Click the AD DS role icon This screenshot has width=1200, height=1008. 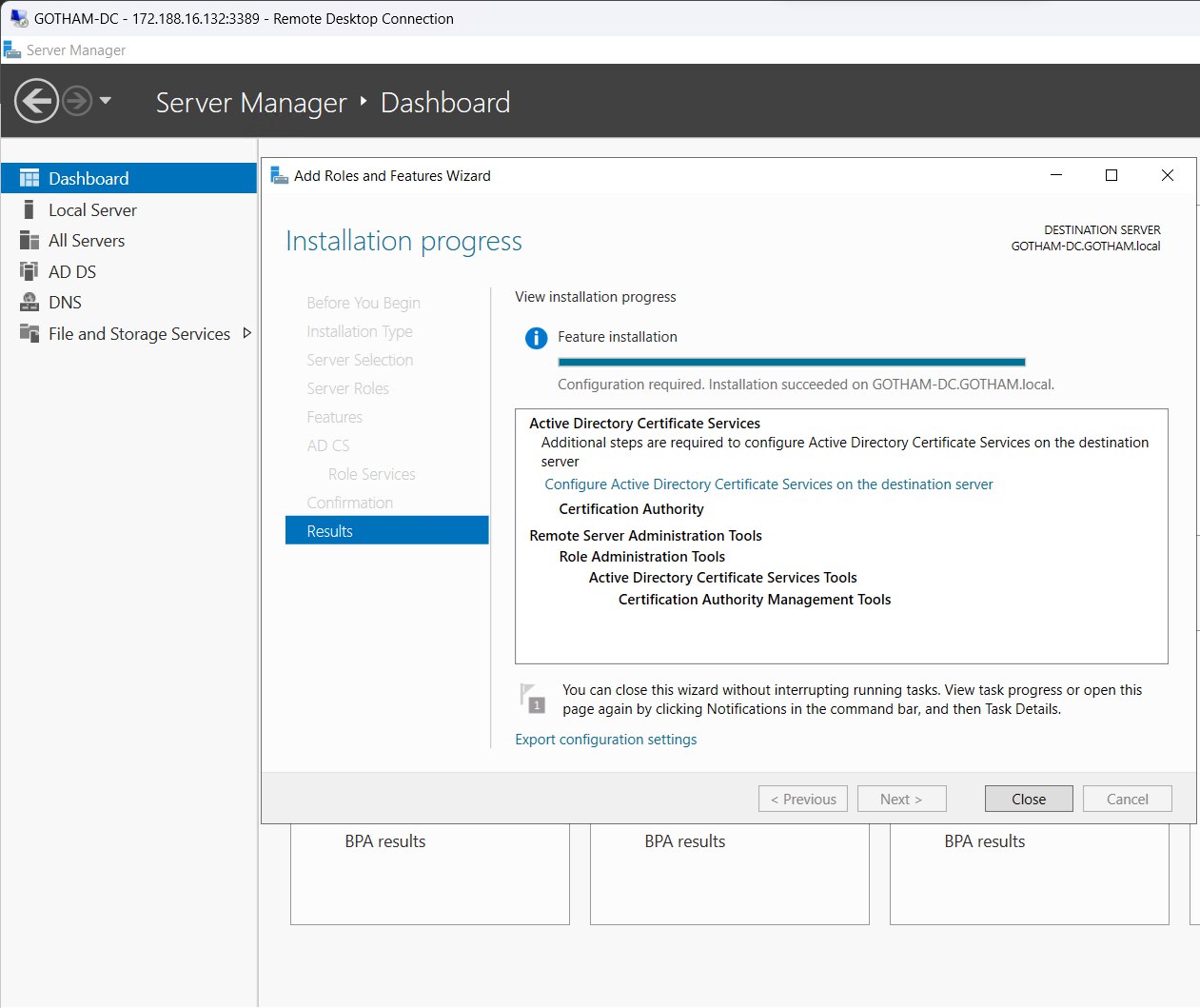tap(30, 272)
